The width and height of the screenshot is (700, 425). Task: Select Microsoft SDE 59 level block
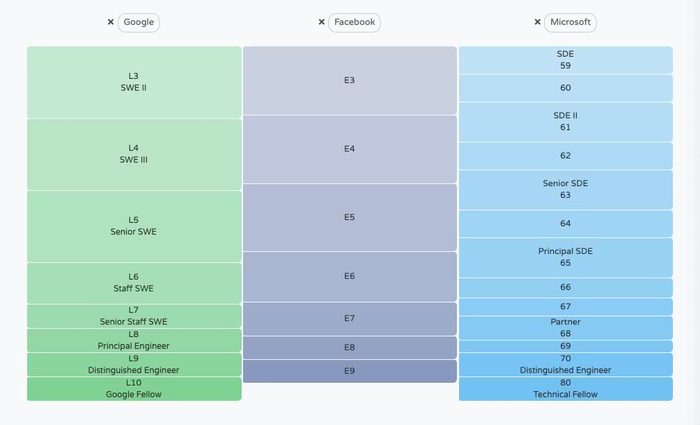565,60
